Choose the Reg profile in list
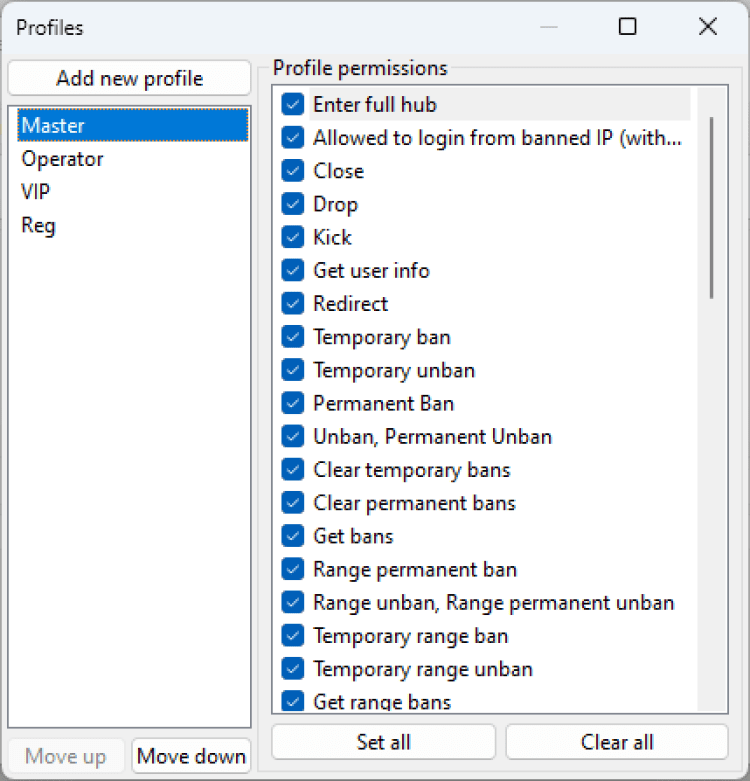Viewport: 750px width, 781px height. pos(39,225)
